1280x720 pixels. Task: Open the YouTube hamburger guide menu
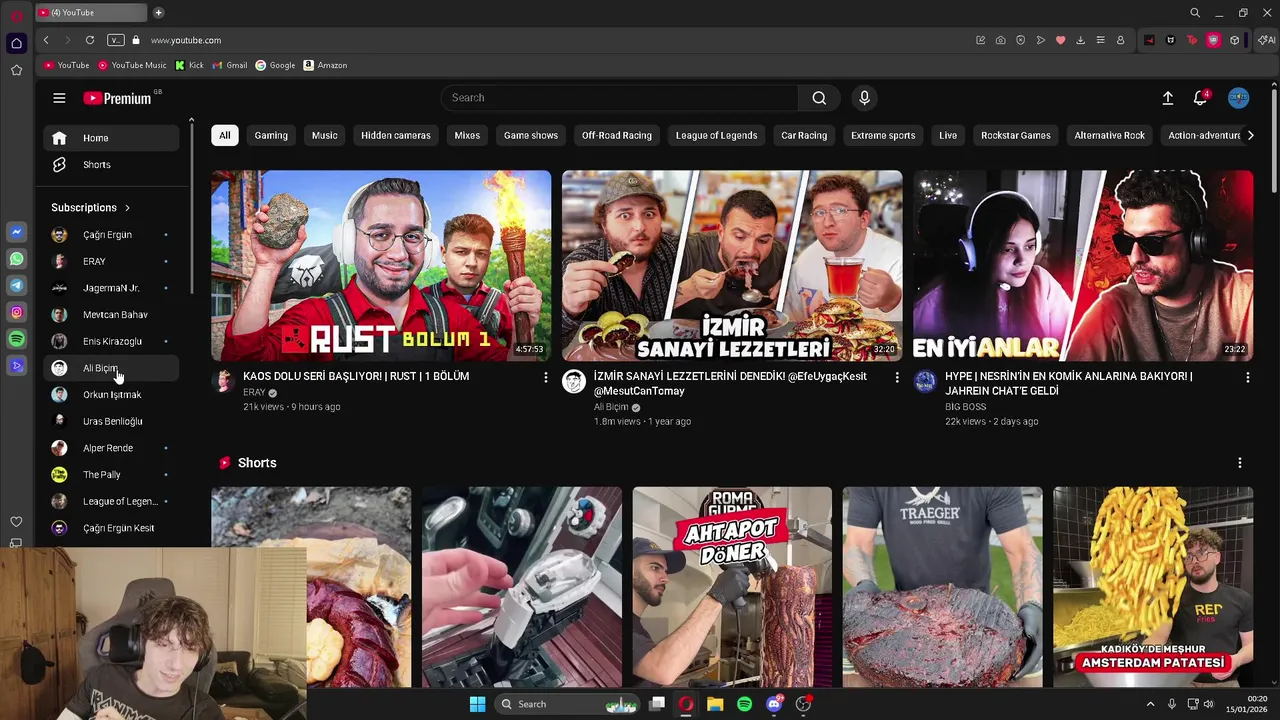pos(59,98)
